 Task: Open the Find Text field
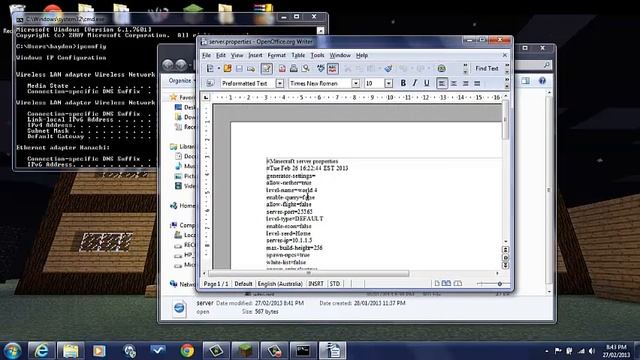pyautogui.click(x=487, y=69)
